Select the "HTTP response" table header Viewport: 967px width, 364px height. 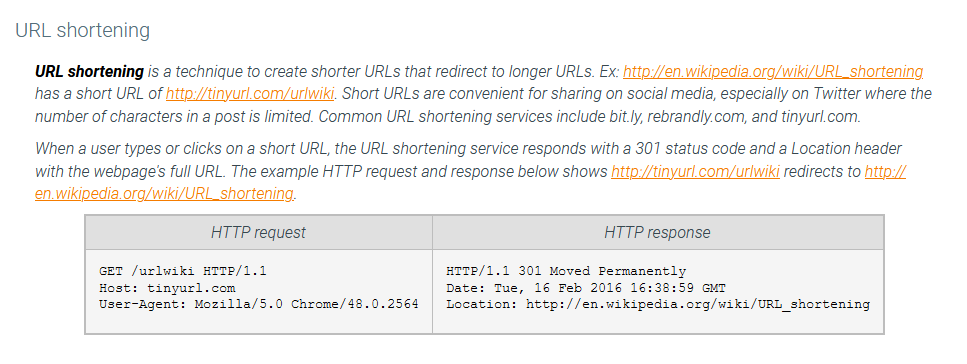[x=657, y=233]
